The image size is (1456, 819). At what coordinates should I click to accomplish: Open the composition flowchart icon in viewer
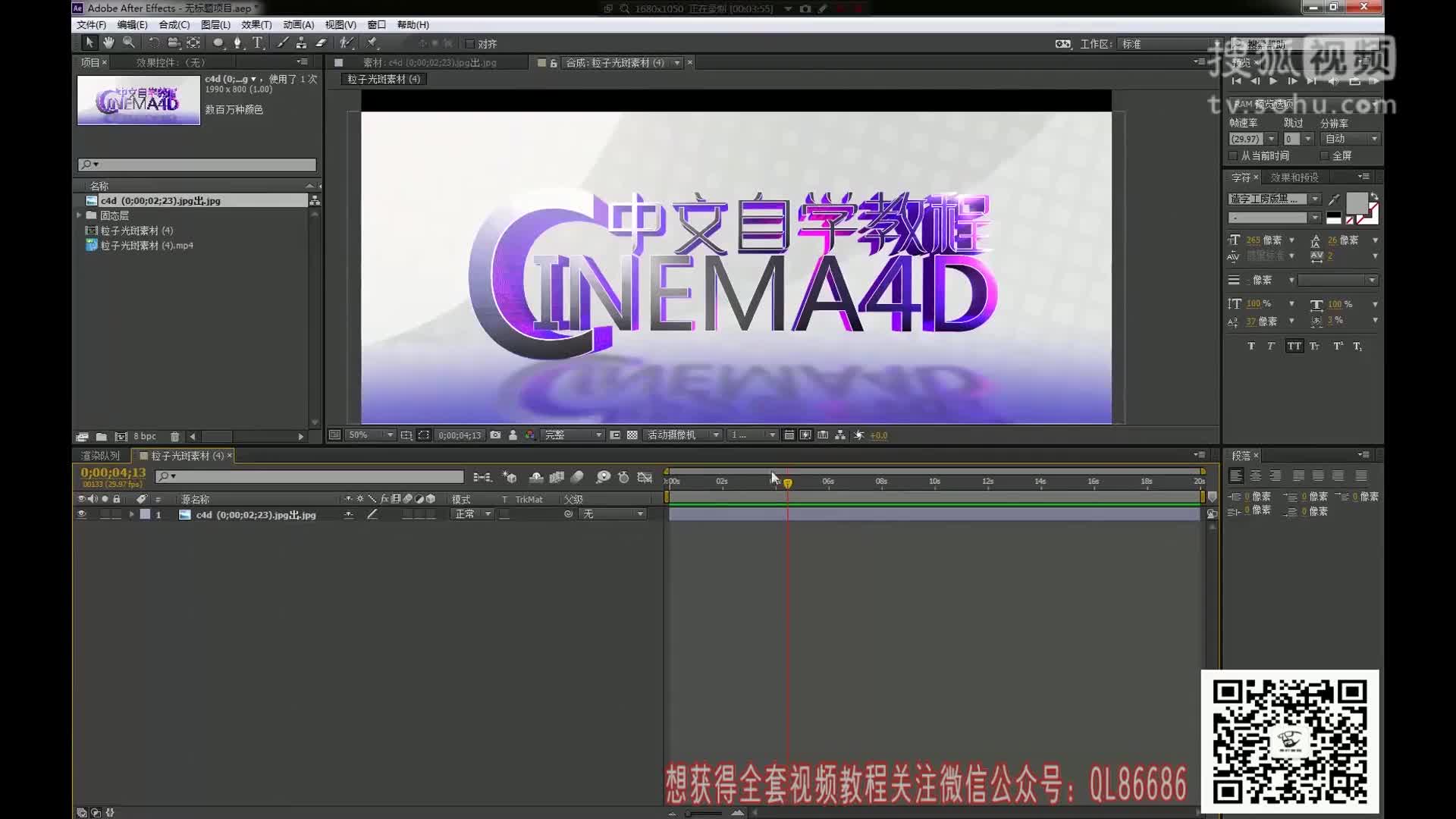pyautogui.click(x=840, y=435)
